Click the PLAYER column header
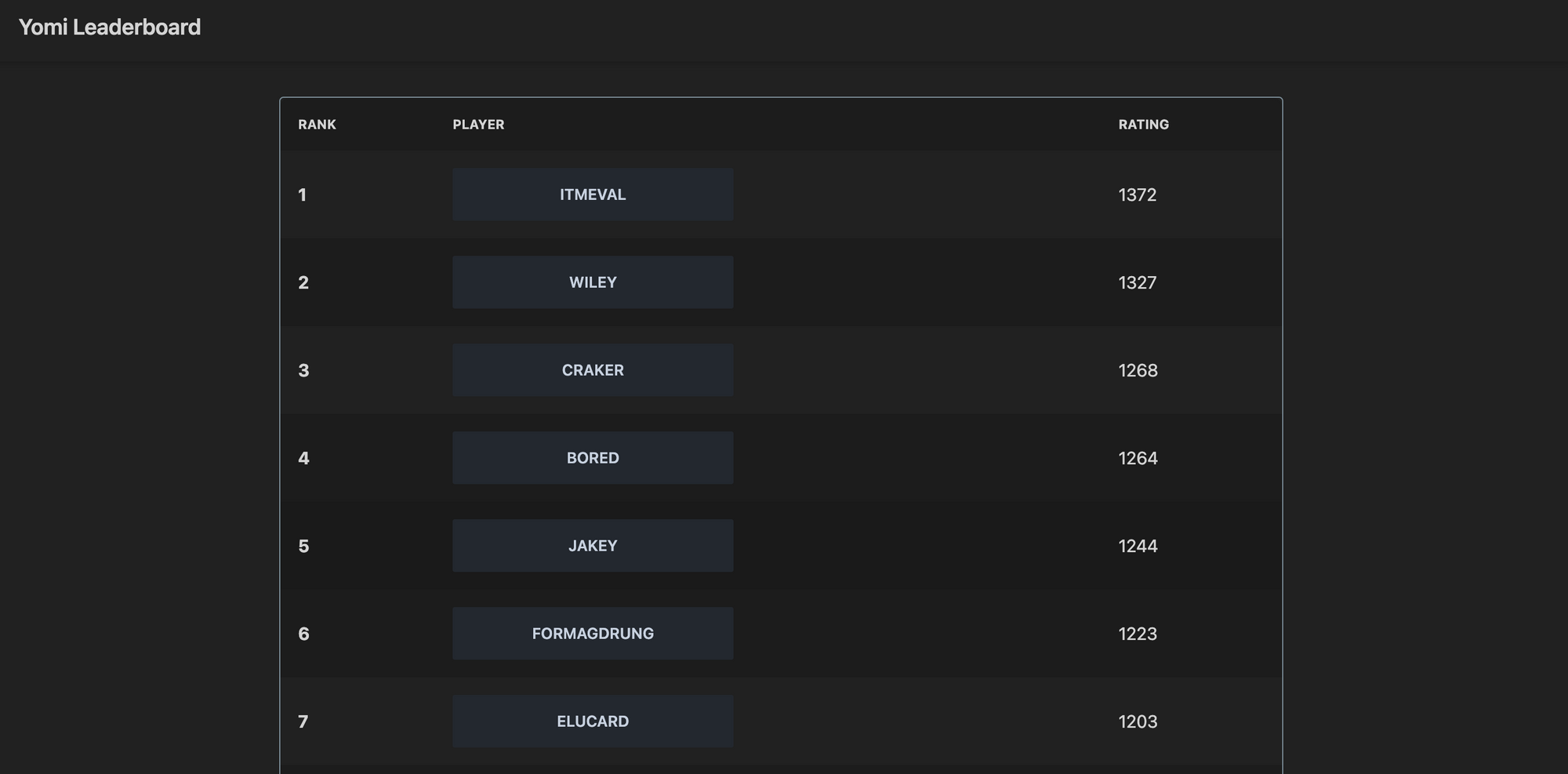The height and width of the screenshot is (774, 1568). [478, 125]
